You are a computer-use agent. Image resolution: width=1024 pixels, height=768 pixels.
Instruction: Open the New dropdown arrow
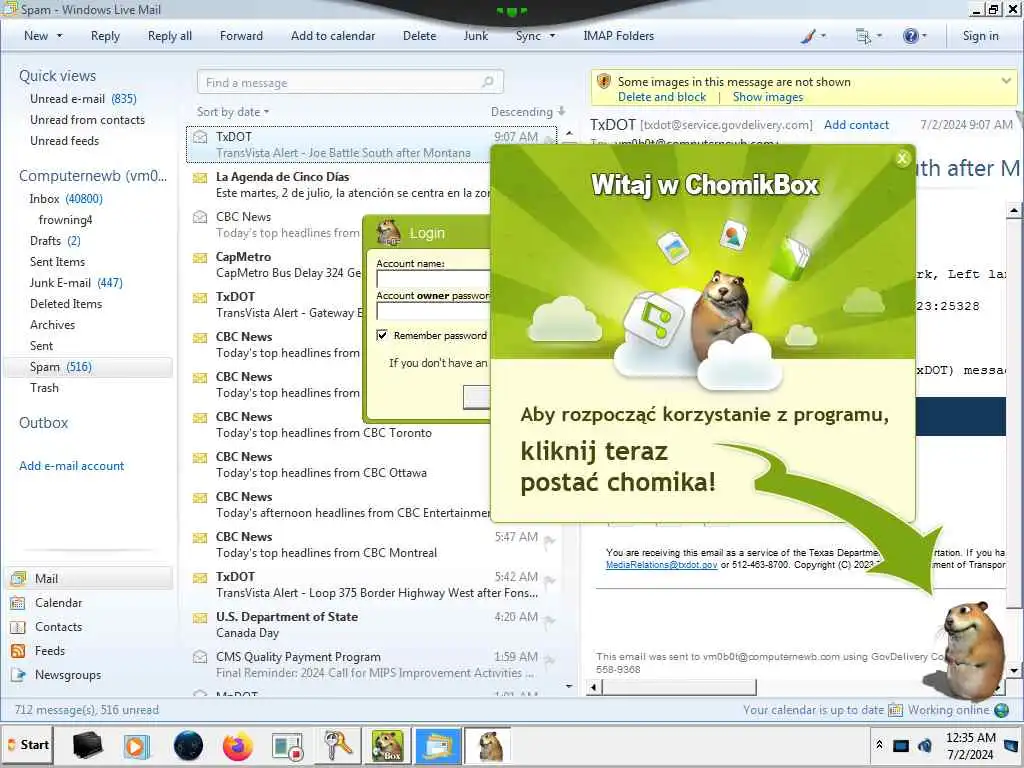coord(59,37)
